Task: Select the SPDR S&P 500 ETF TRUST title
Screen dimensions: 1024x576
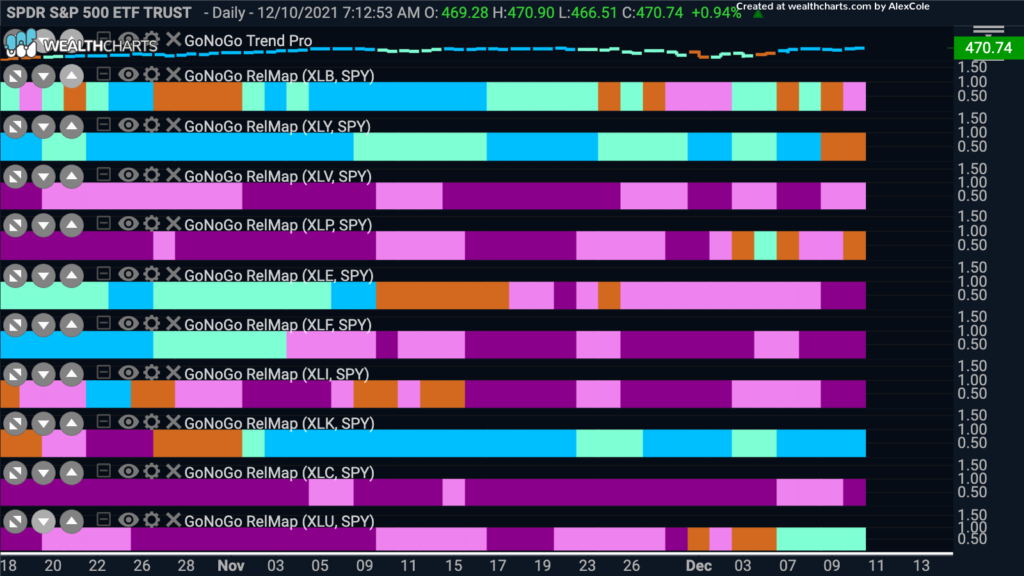Action: [99, 12]
